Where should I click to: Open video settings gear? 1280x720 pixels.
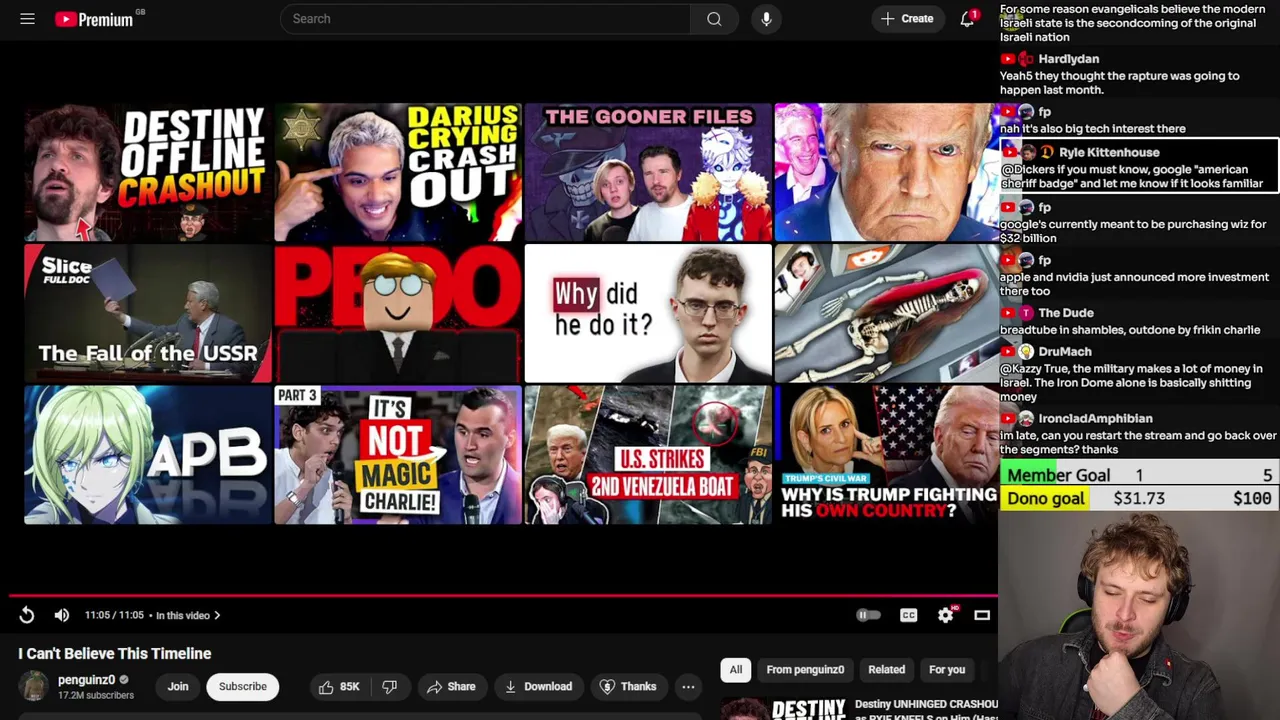pyautogui.click(x=945, y=615)
